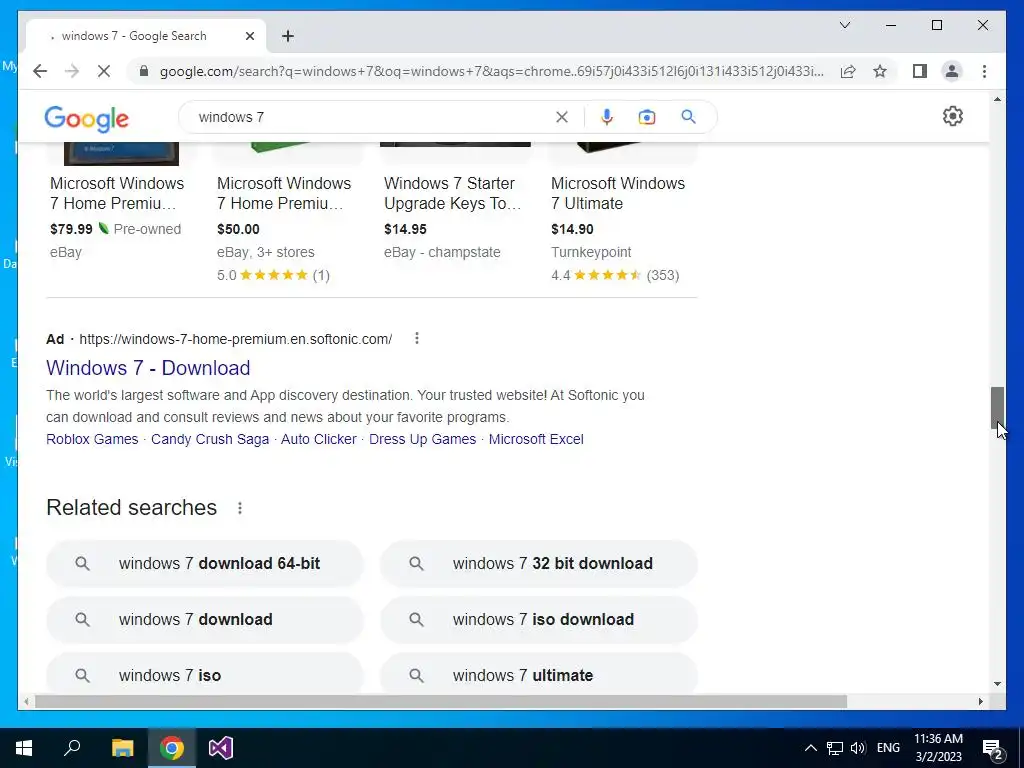The height and width of the screenshot is (768, 1024).
Task: Follow the Candy Crush Saga sitelink
Action: 210,440
